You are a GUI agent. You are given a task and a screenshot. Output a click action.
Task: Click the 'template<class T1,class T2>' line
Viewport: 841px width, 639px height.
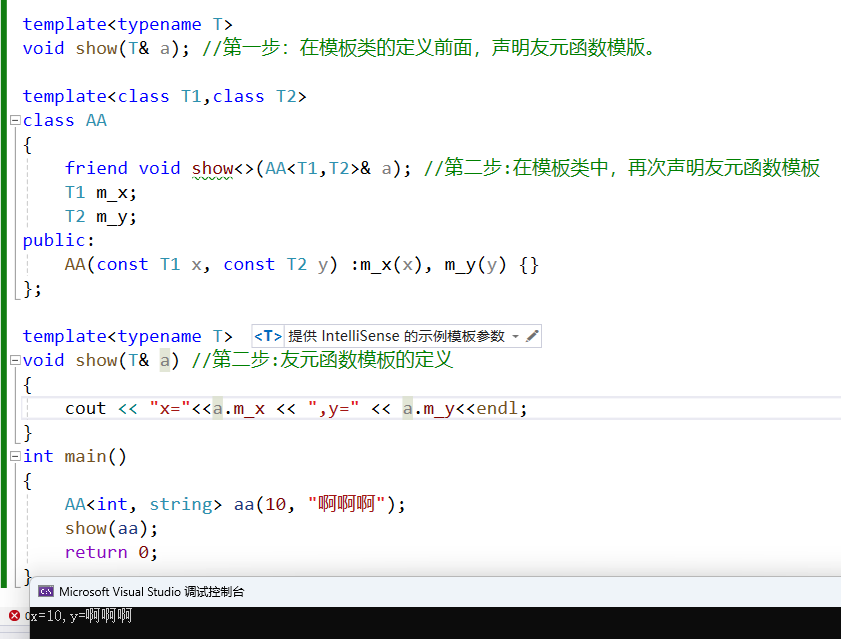tap(165, 96)
